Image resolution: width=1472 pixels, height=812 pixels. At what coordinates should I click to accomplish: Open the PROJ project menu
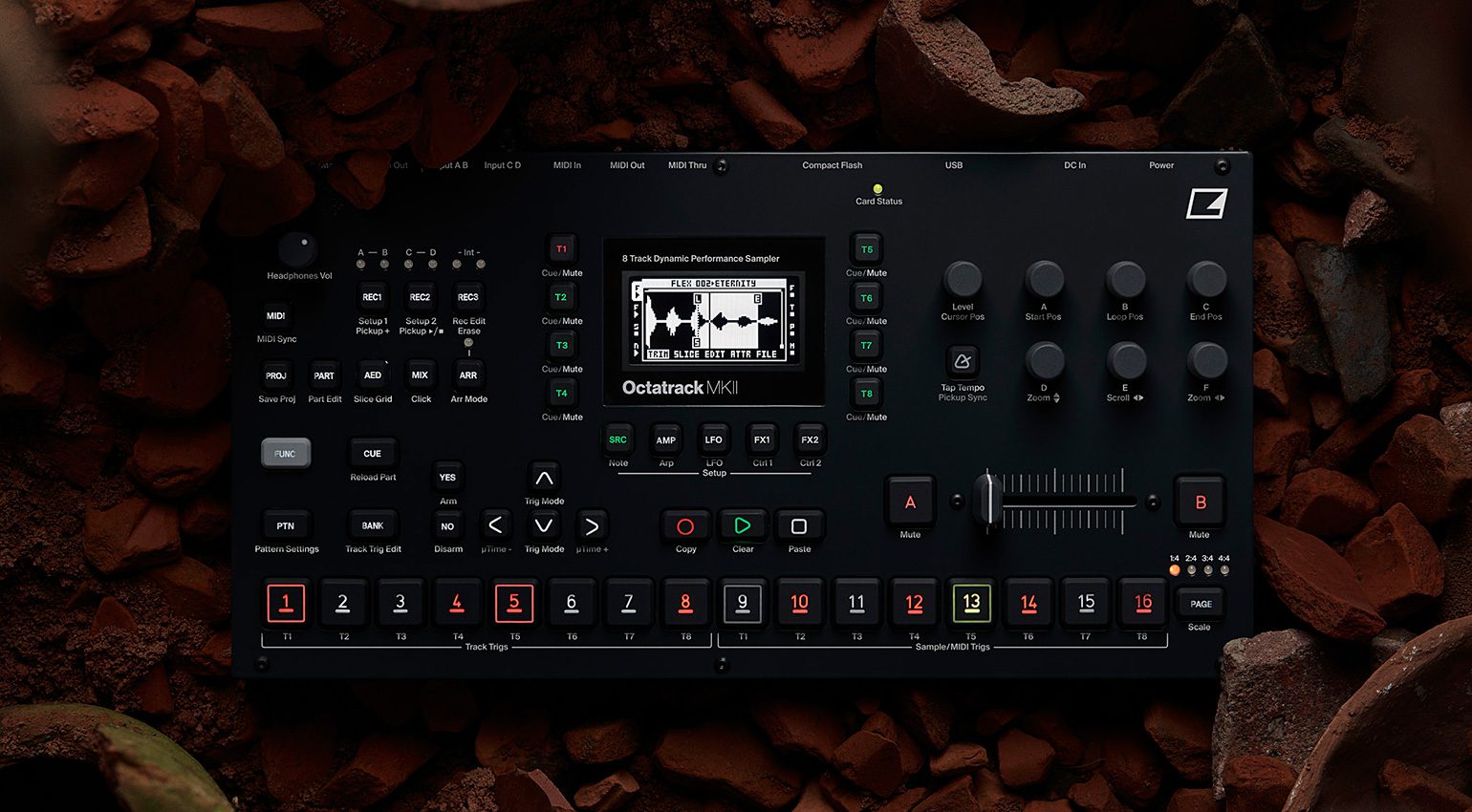[x=276, y=375]
